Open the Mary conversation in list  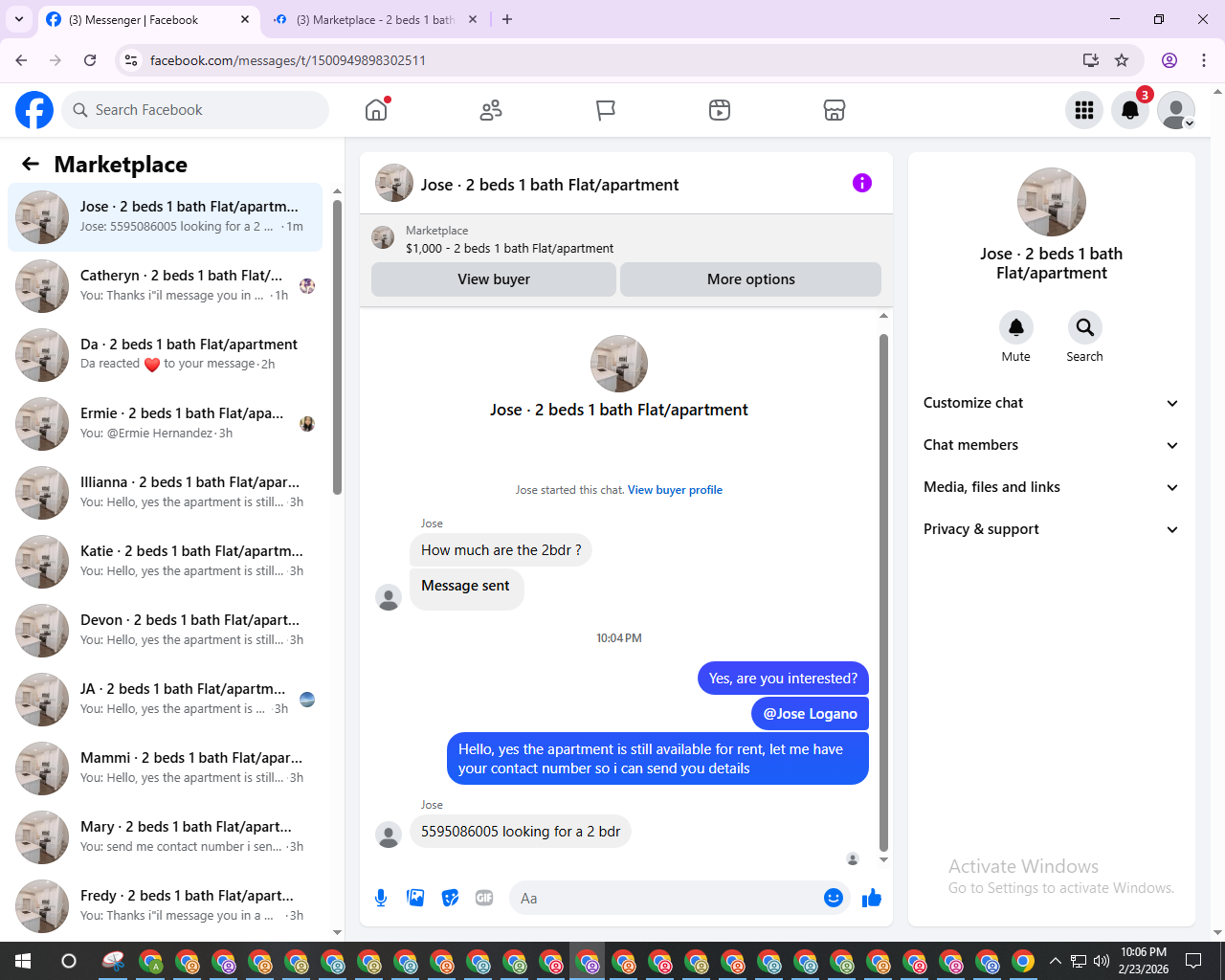(165, 836)
